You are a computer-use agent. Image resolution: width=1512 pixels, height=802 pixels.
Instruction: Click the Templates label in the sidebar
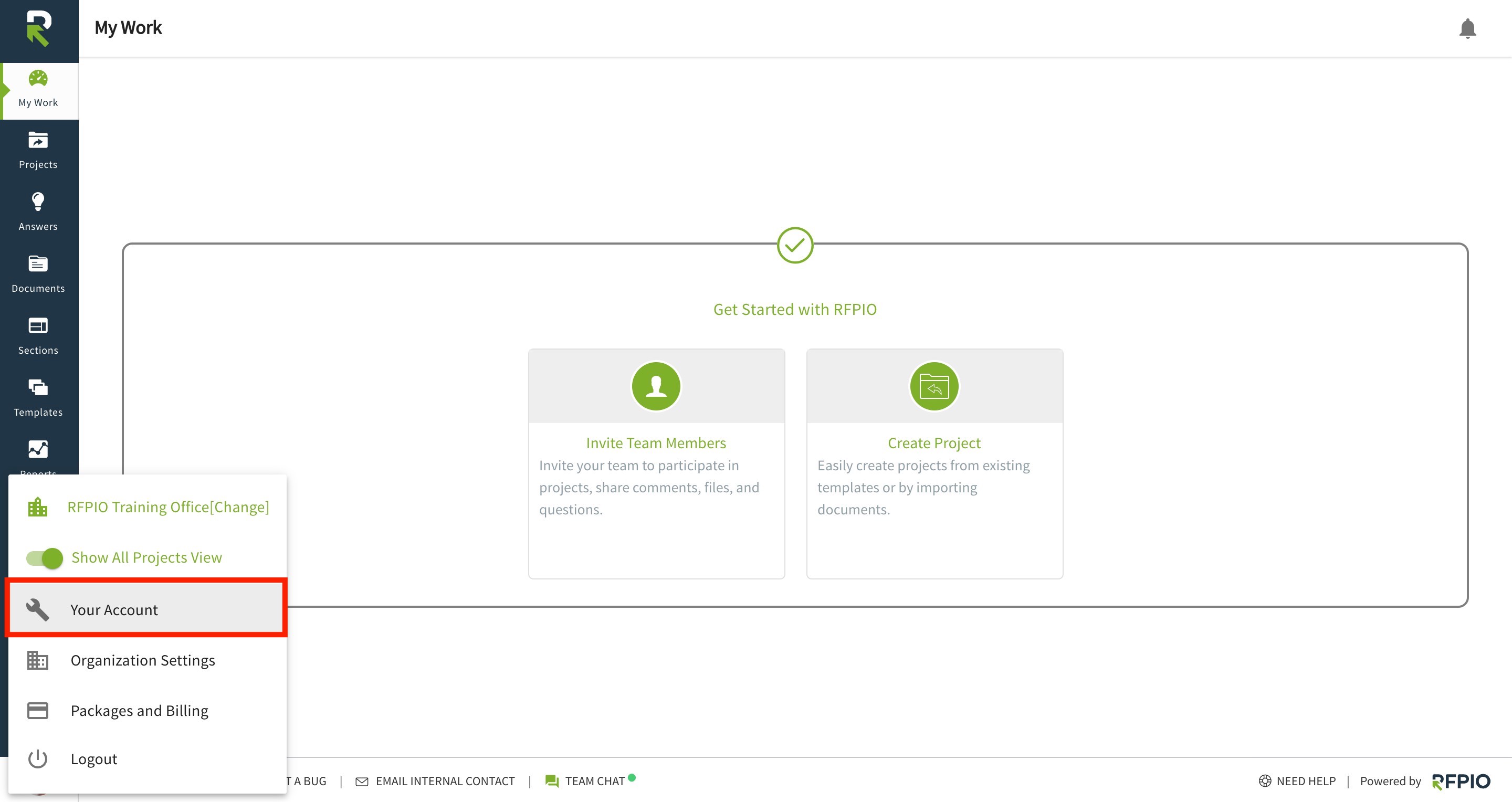click(x=38, y=413)
